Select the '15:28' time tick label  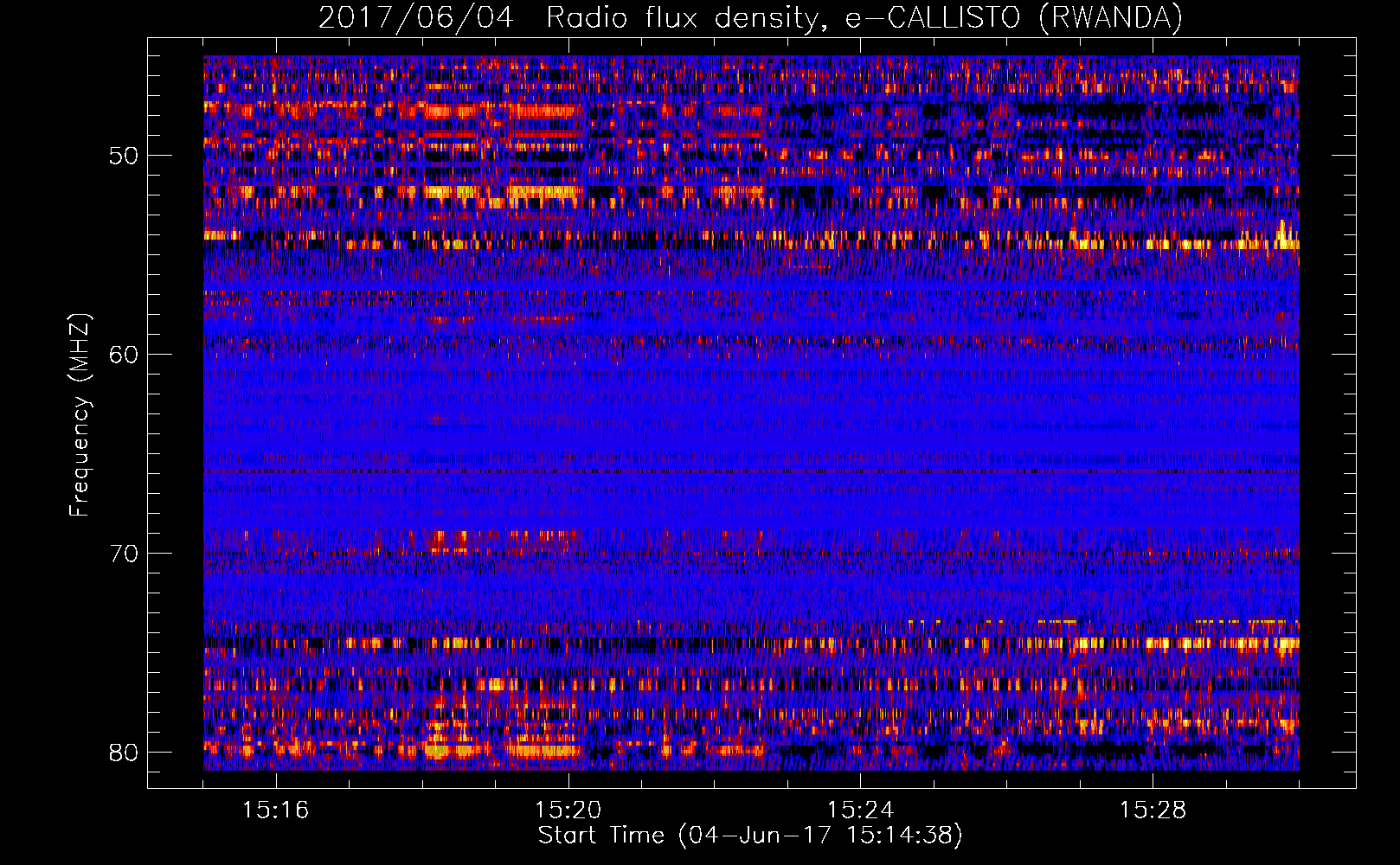pos(1153,811)
